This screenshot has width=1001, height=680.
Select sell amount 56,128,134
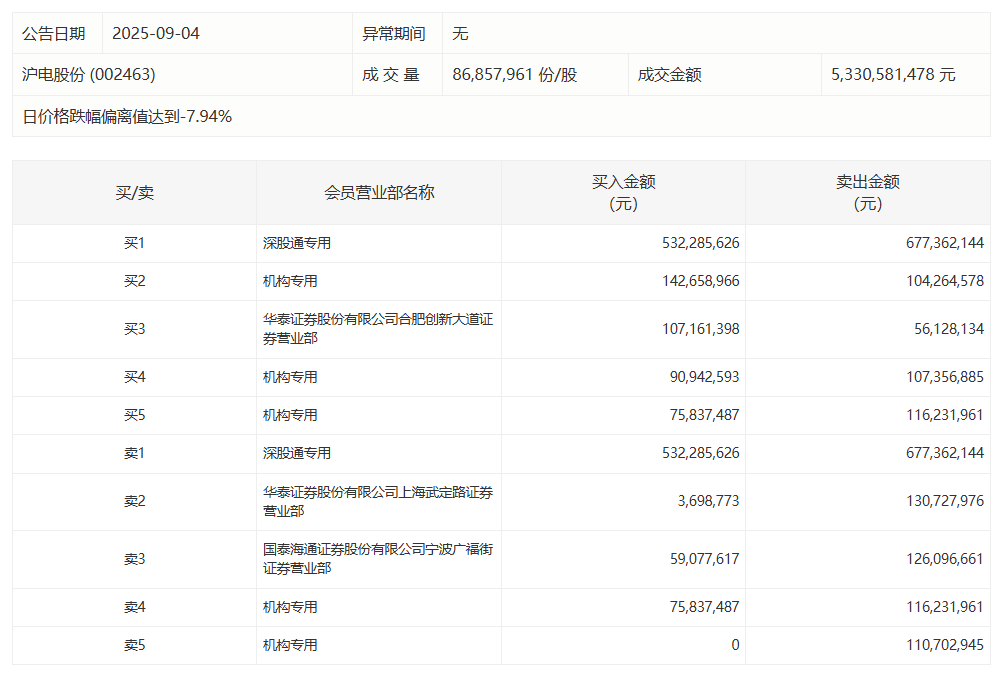click(949, 329)
